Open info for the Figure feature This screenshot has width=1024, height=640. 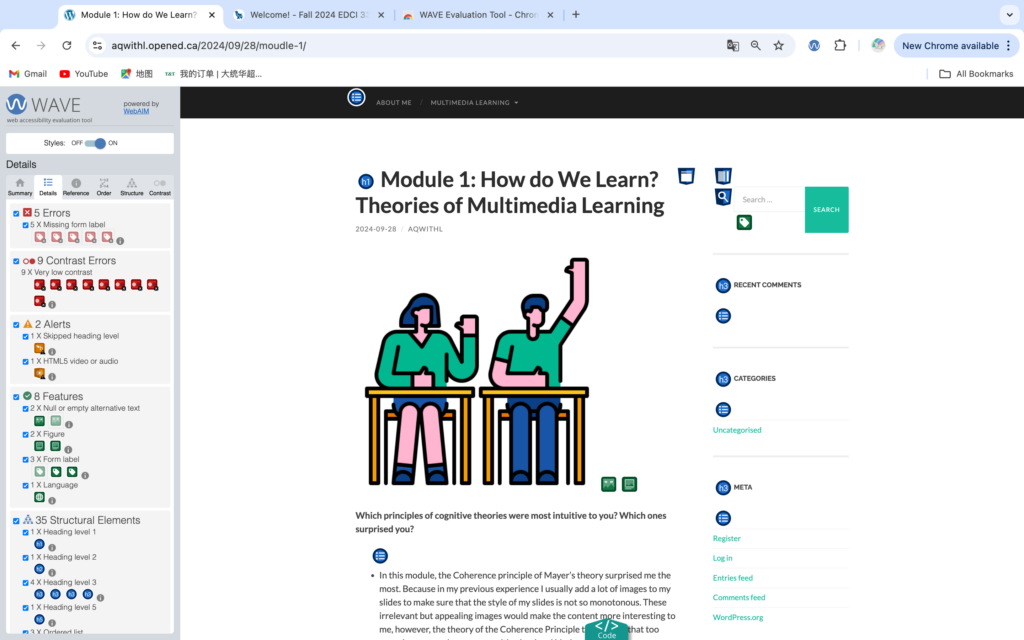point(68,449)
